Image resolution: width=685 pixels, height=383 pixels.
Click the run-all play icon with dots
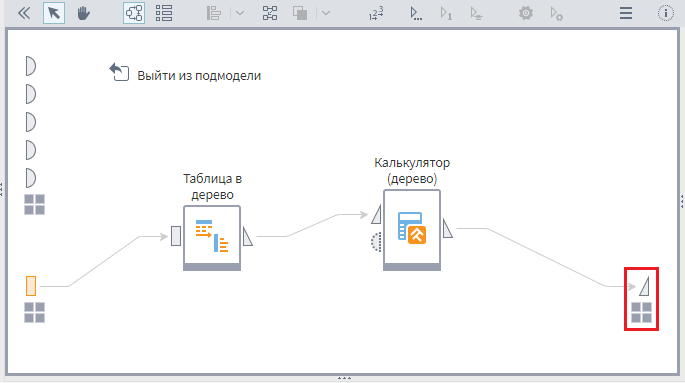point(416,13)
